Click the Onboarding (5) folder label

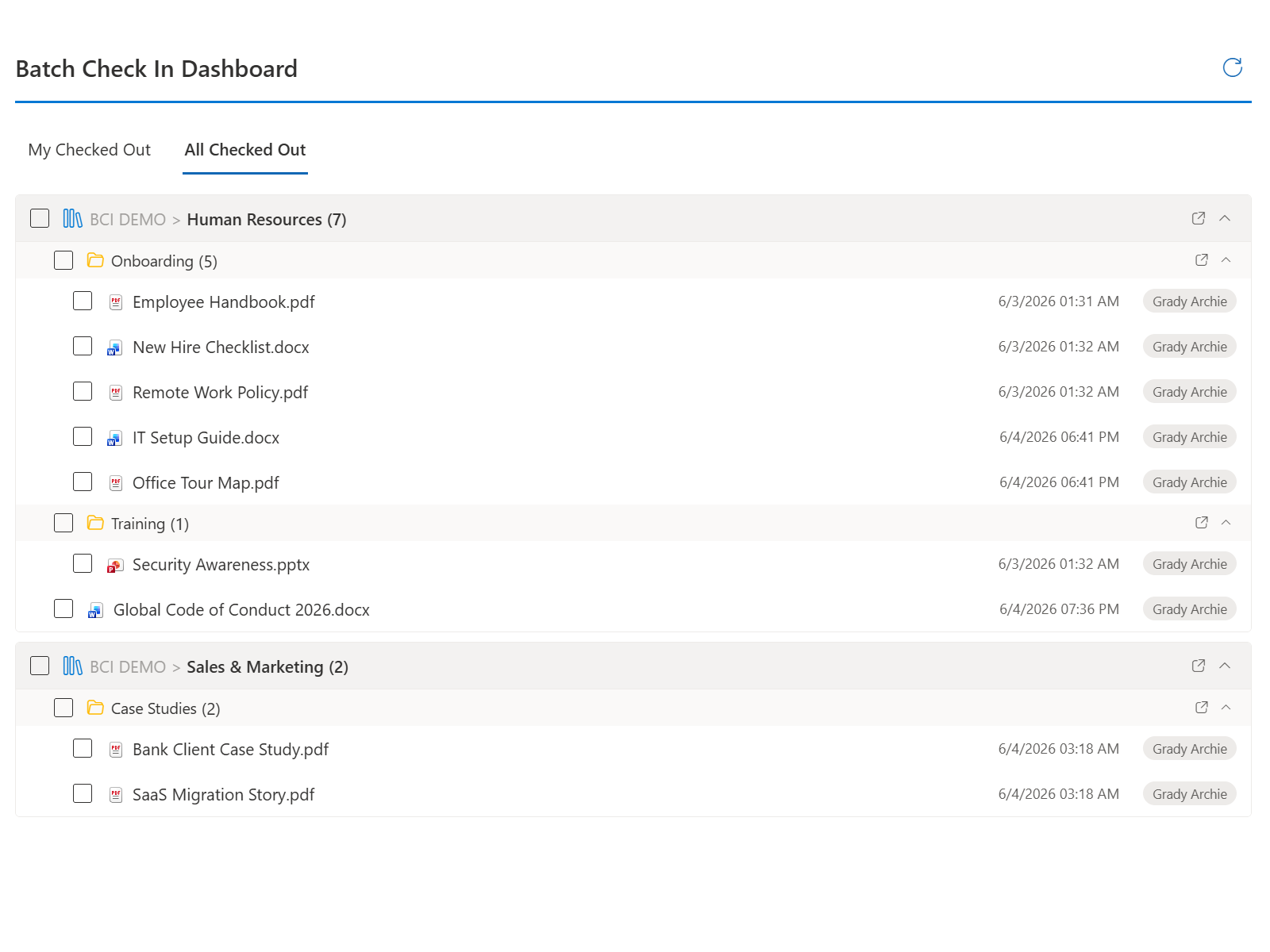point(164,261)
